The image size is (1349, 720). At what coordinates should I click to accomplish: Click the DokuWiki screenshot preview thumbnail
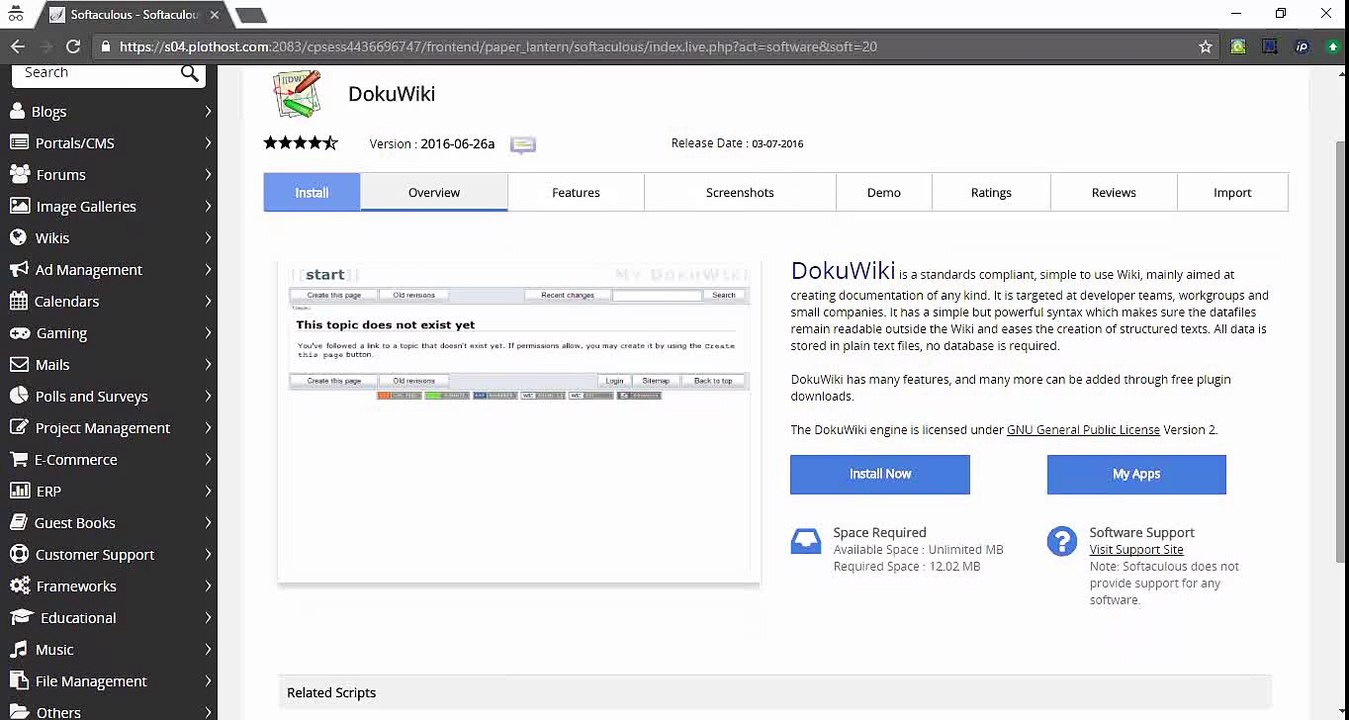(519, 422)
